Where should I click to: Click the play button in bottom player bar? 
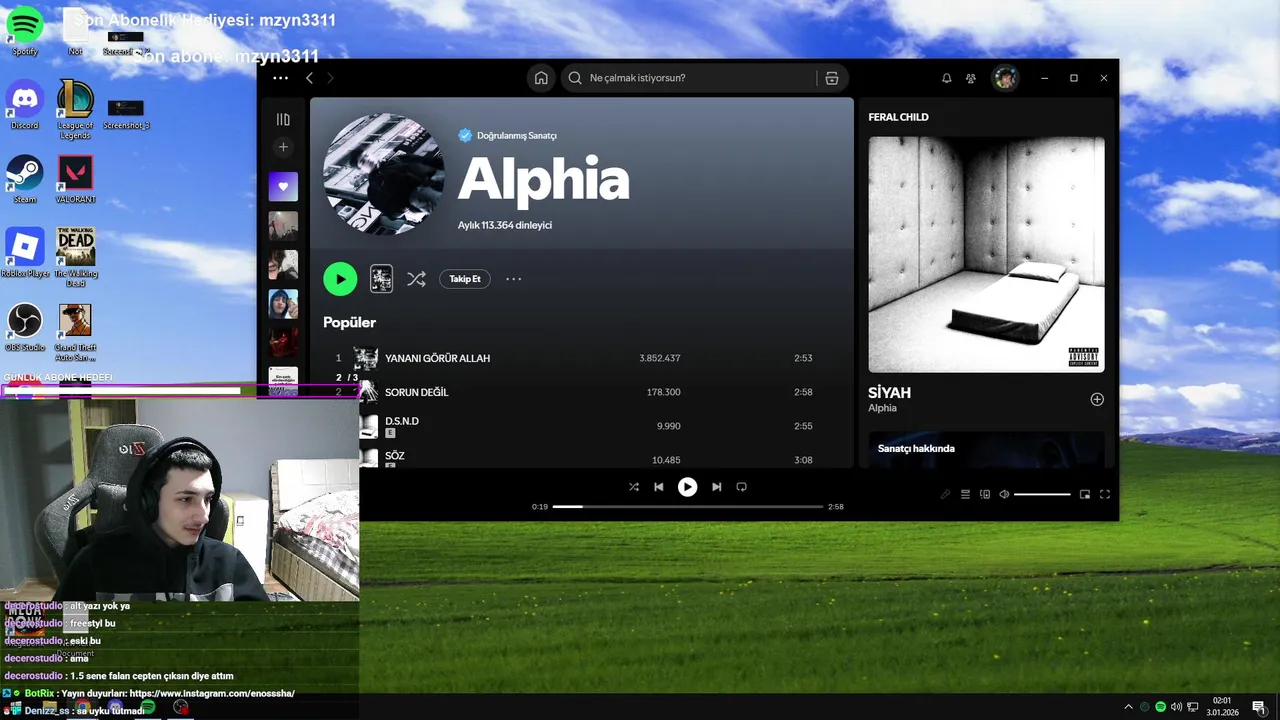687,487
